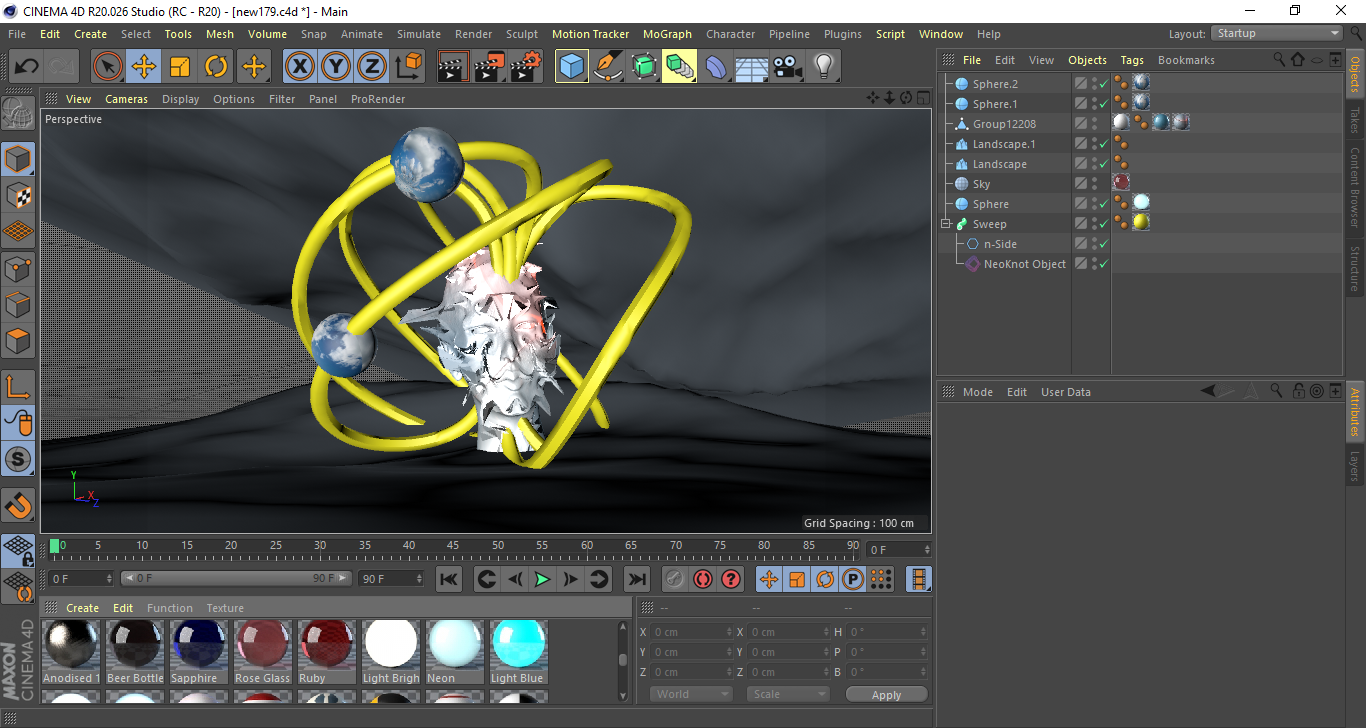Switch to Texture mode

[19, 195]
